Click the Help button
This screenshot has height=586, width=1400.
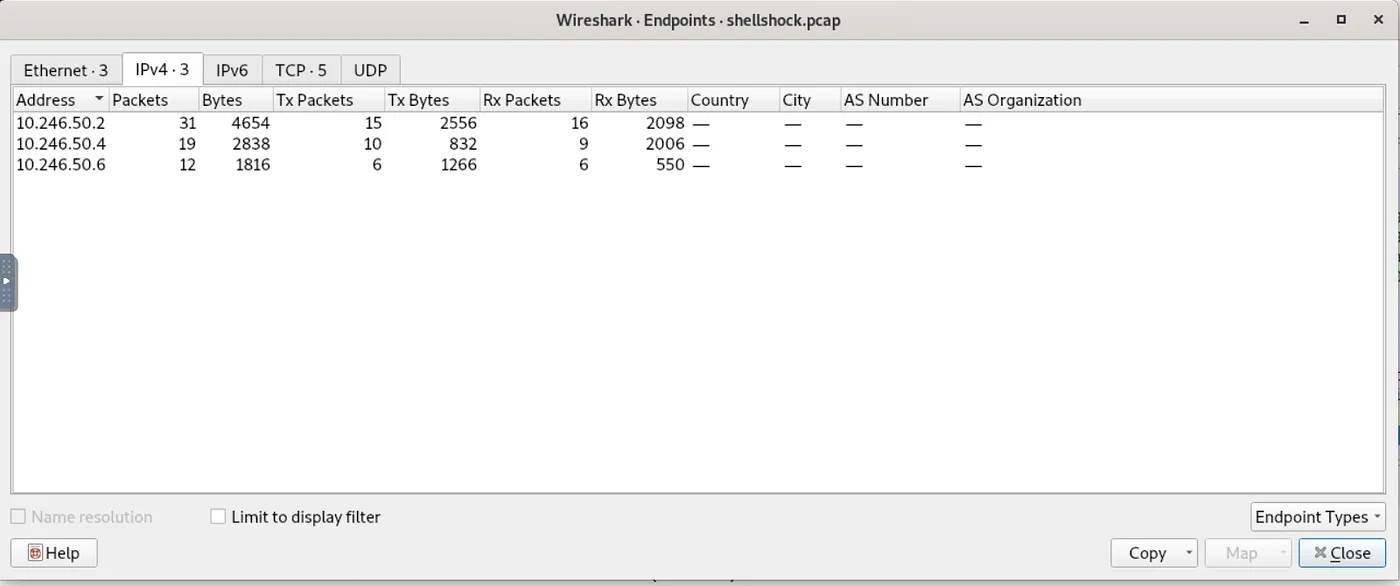pyautogui.click(x=54, y=553)
